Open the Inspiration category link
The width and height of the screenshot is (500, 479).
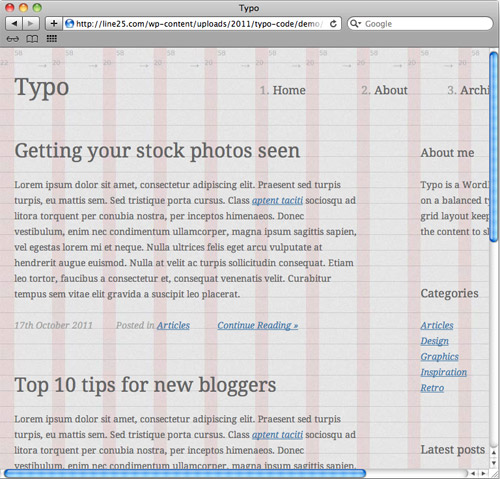tap(443, 372)
